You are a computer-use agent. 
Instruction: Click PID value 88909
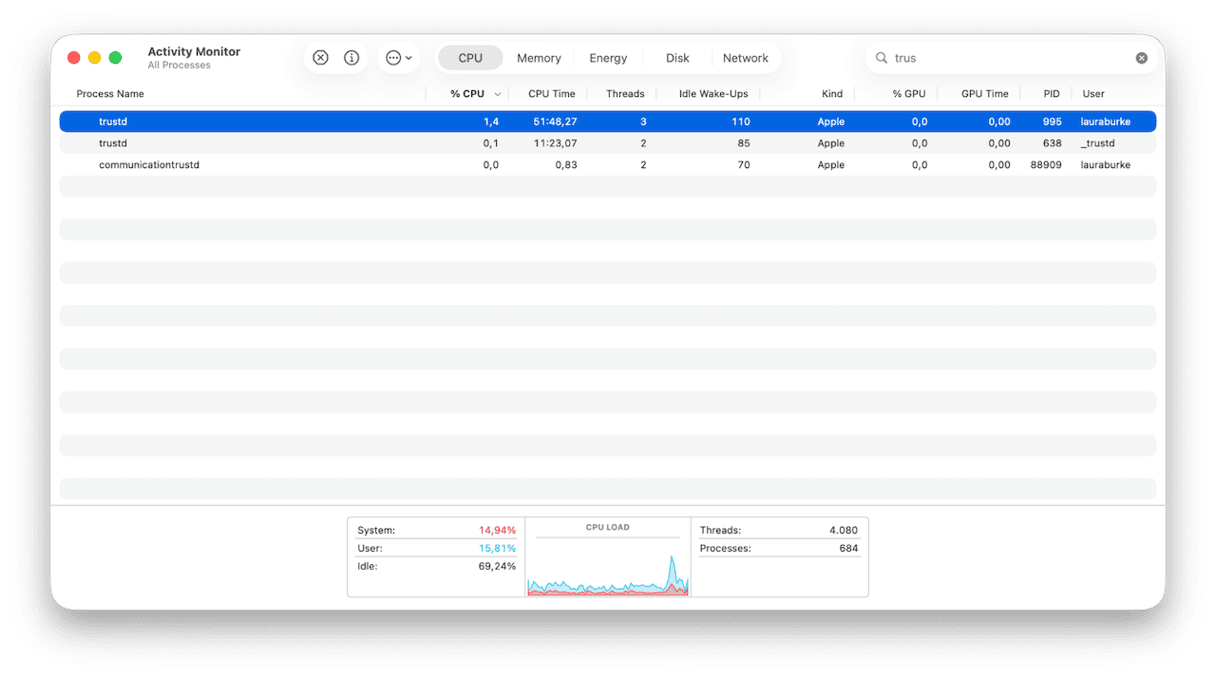point(1046,165)
